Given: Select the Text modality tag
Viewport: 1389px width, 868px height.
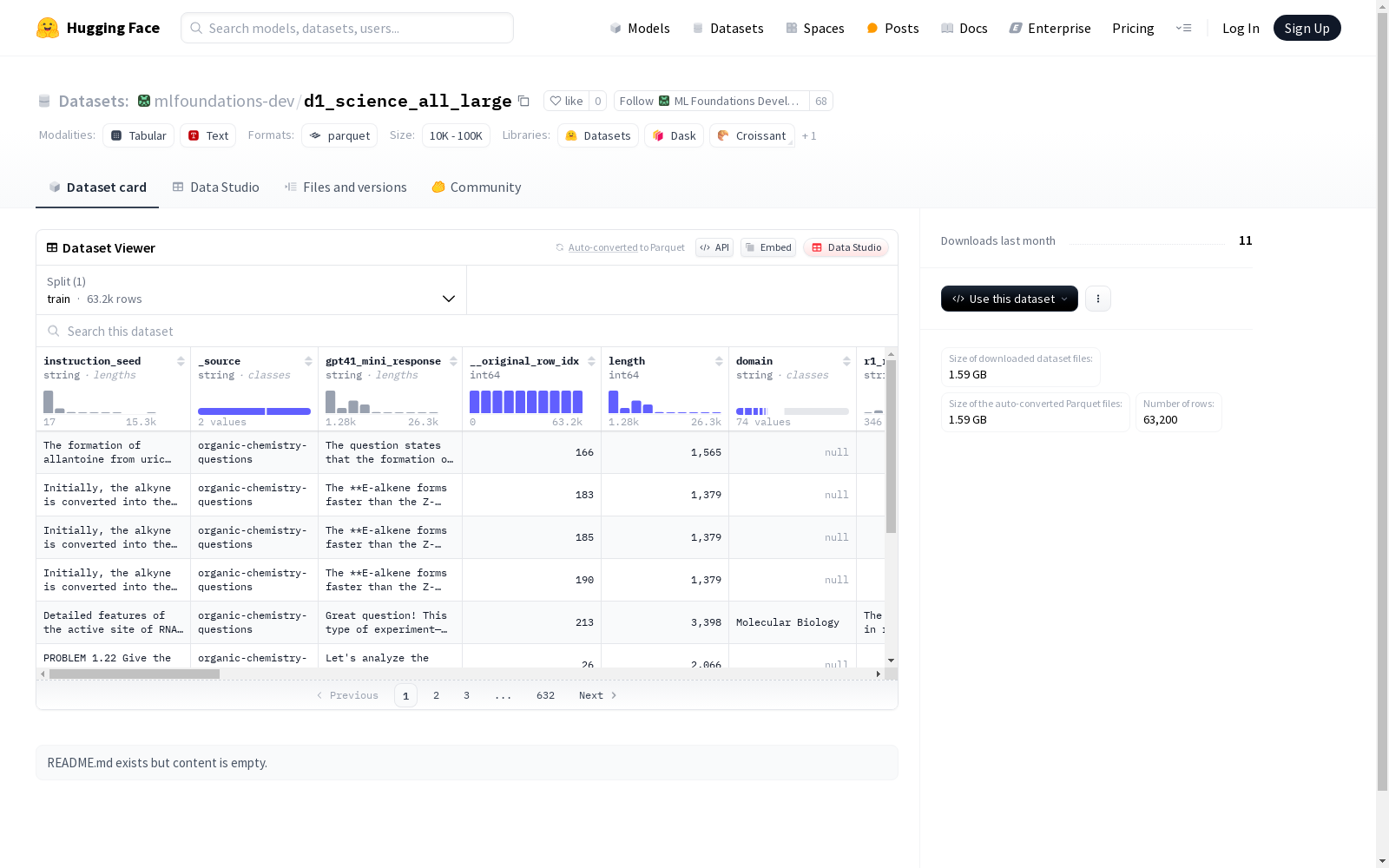Looking at the screenshot, I should point(208,135).
